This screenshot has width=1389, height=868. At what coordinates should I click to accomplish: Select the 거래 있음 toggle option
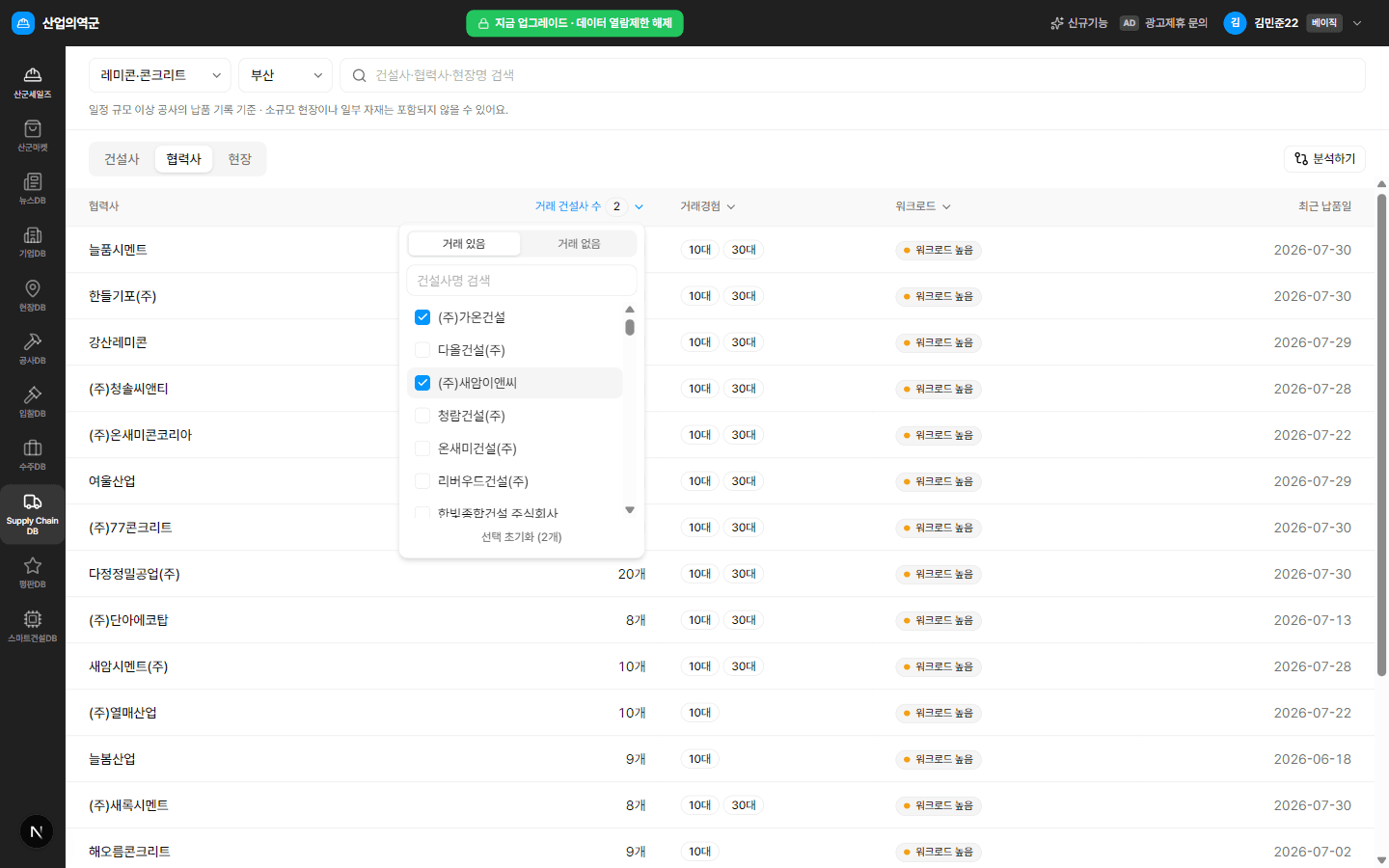464,244
